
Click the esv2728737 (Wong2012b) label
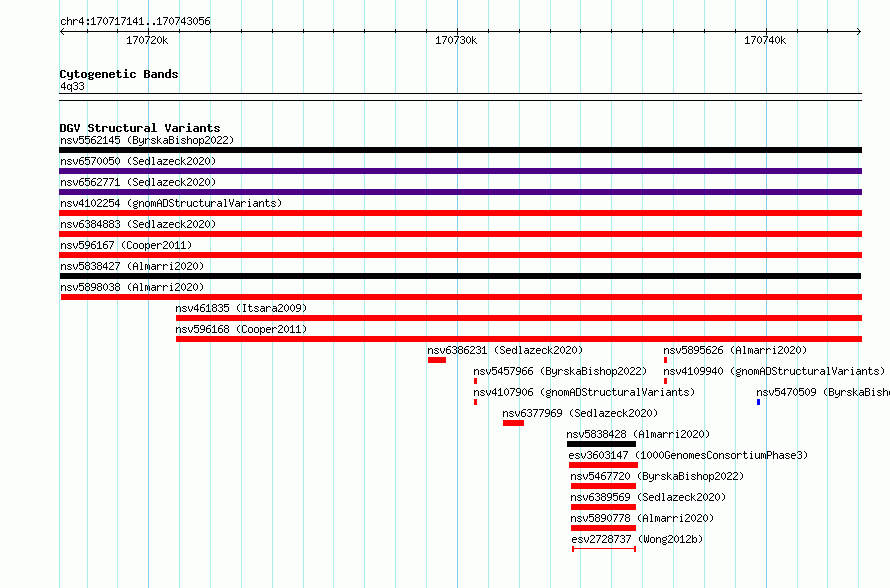[637, 539]
